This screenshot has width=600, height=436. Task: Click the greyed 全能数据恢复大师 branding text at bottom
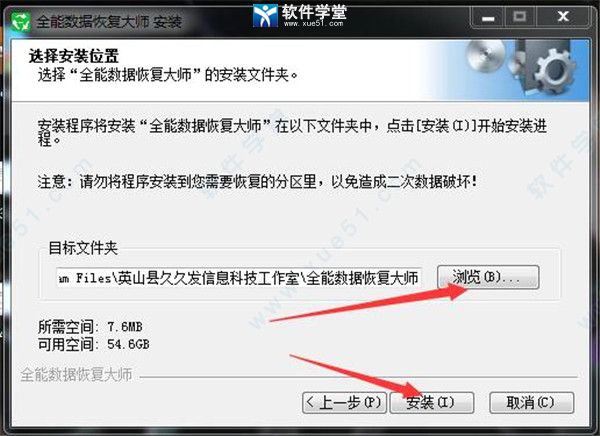coord(77,374)
